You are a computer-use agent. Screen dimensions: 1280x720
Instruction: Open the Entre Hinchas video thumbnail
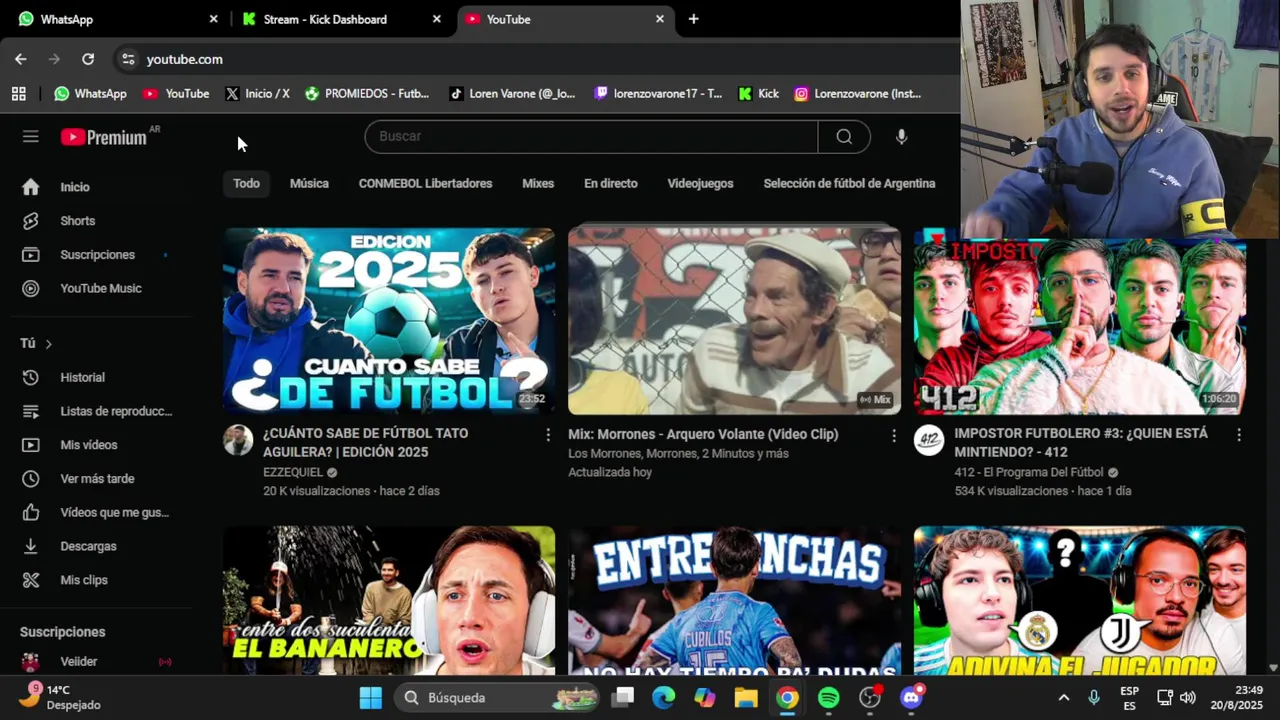coord(734,600)
